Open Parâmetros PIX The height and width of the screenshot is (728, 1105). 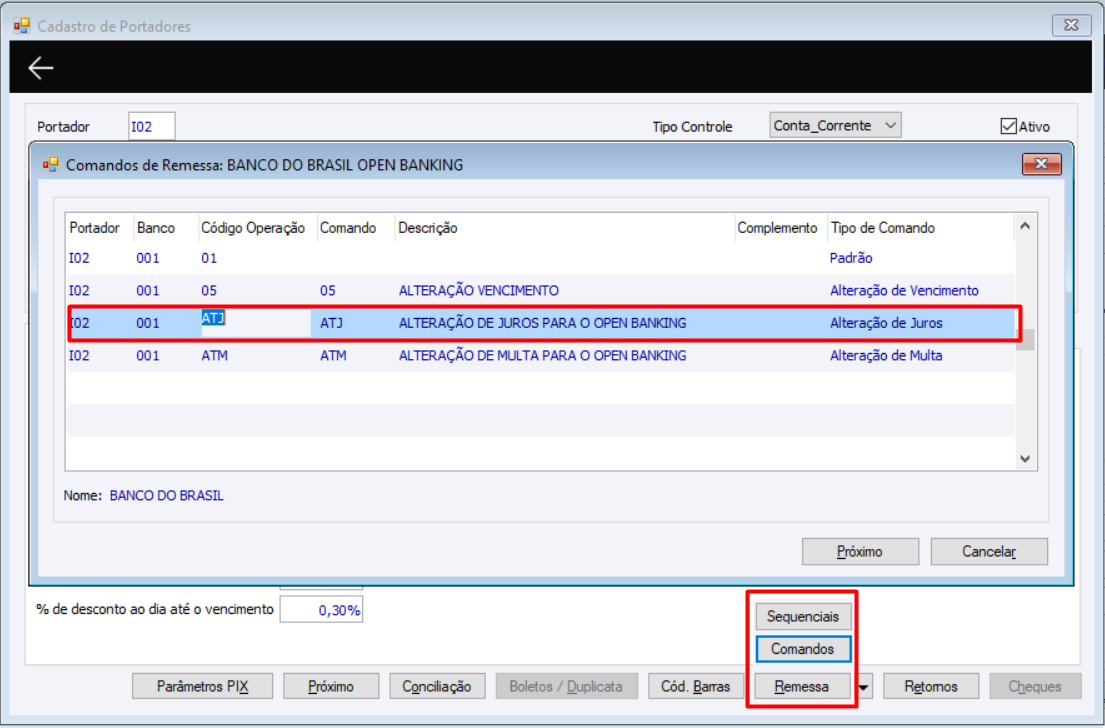[x=202, y=686]
